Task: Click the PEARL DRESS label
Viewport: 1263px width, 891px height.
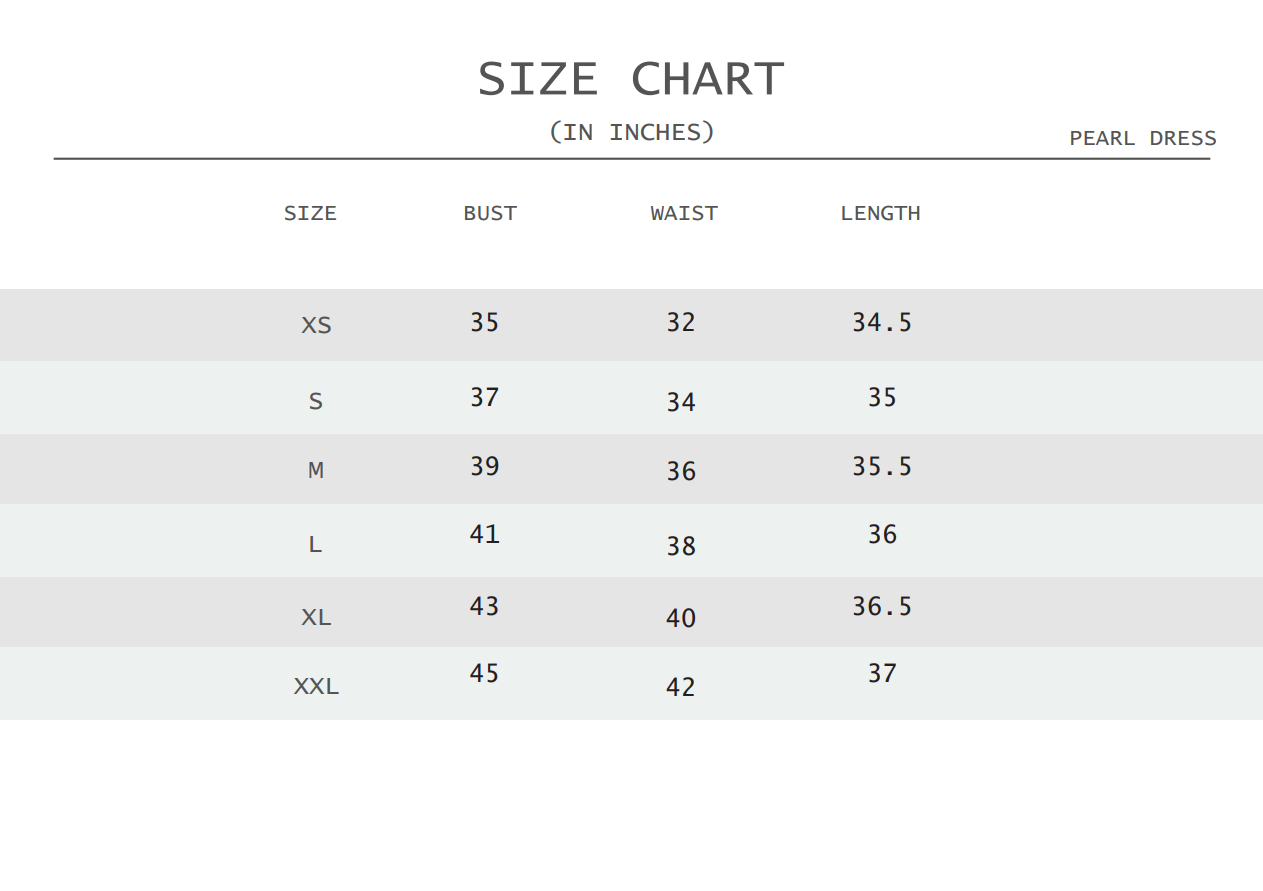Action: [x=1143, y=138]
